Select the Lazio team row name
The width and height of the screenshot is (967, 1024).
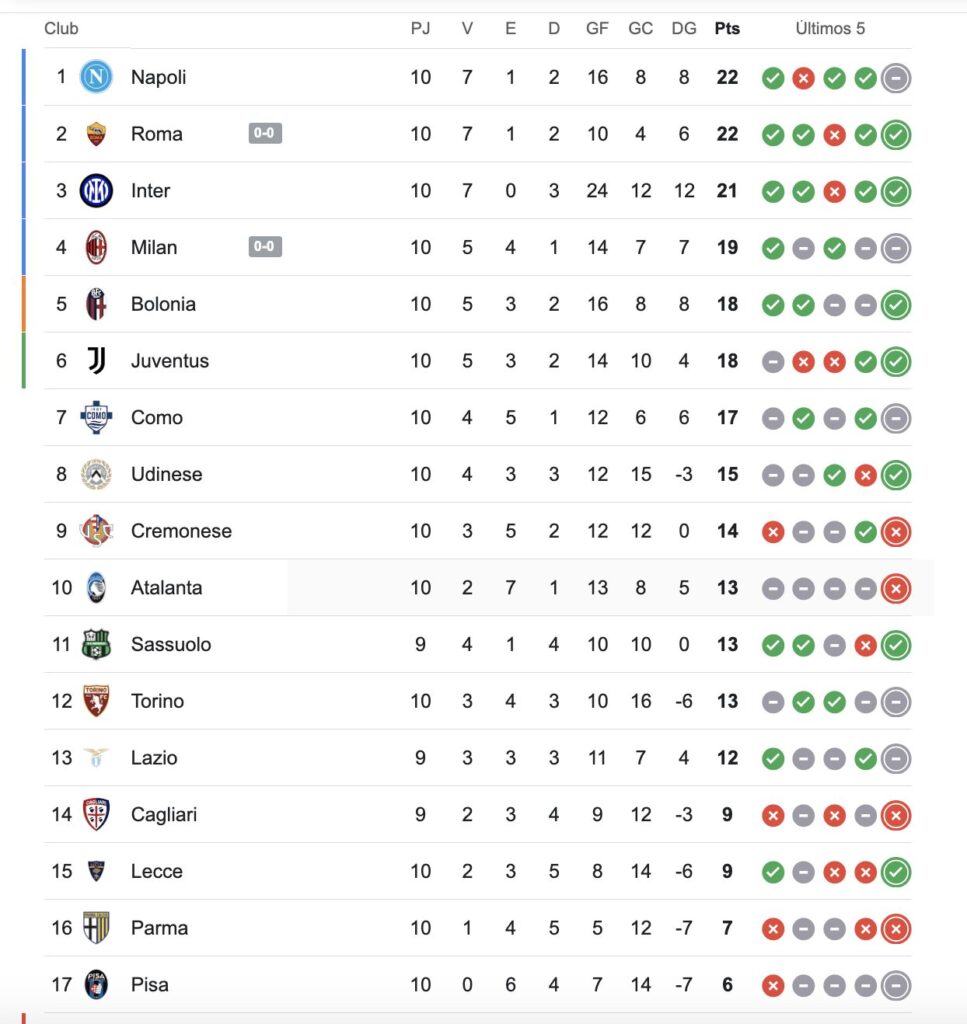coord(154,758)
